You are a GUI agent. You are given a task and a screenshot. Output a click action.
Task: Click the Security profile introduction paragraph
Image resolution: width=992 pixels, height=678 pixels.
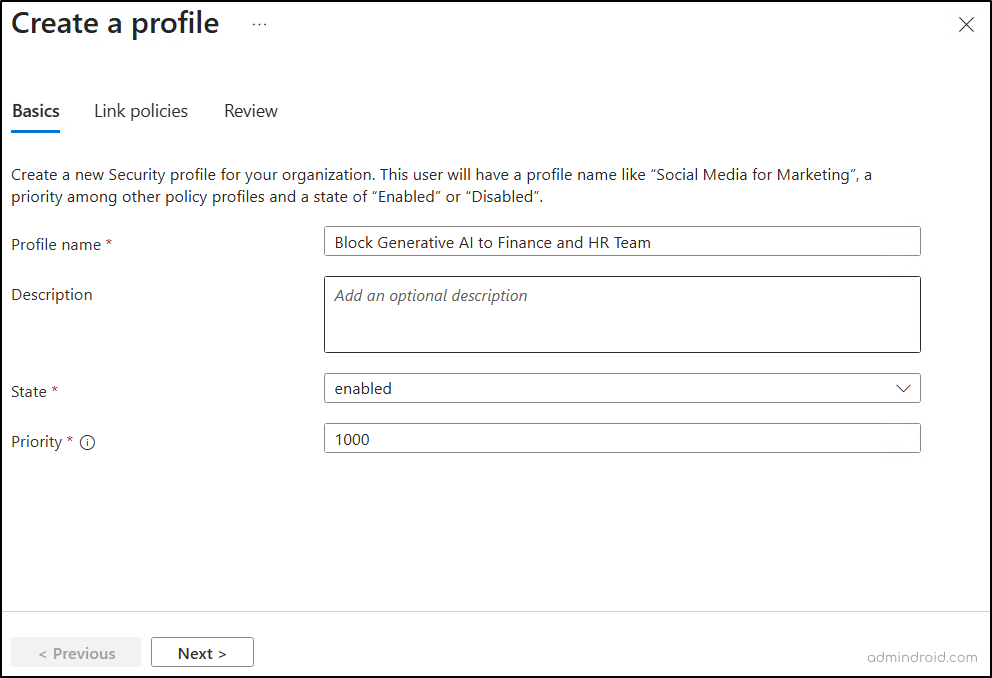(440, 186)
